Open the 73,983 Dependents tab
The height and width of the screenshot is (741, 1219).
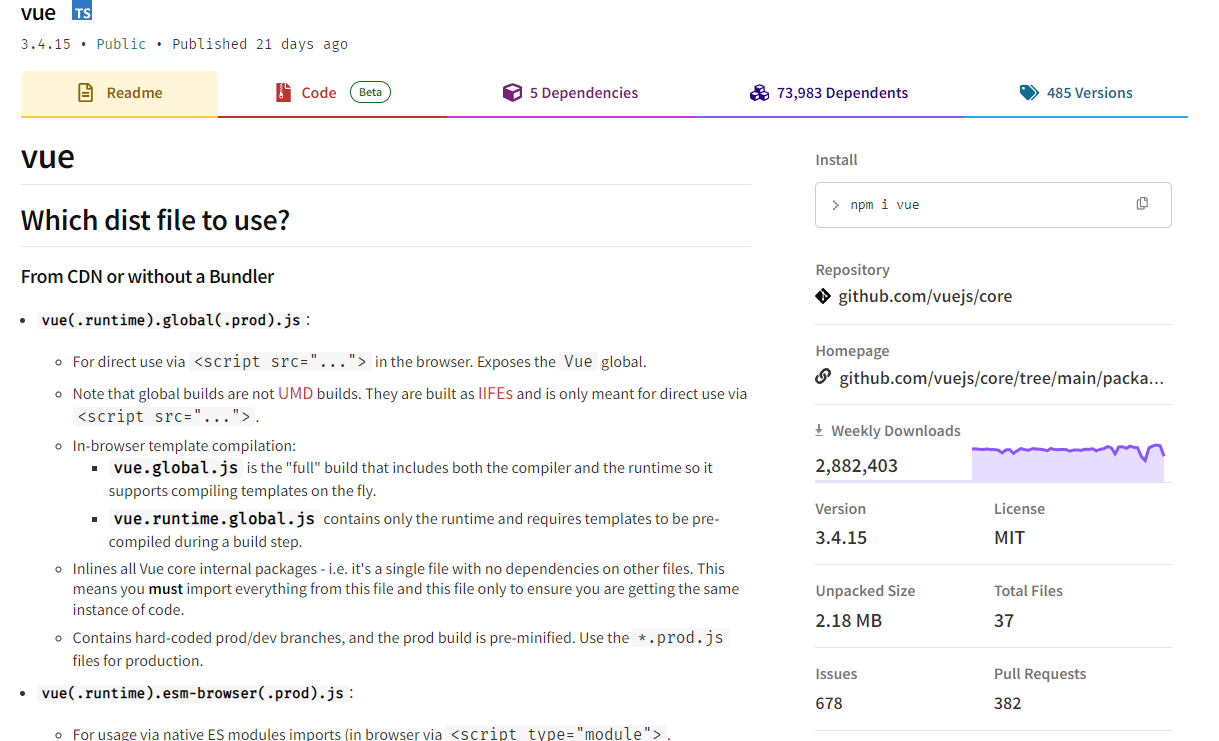829,93
